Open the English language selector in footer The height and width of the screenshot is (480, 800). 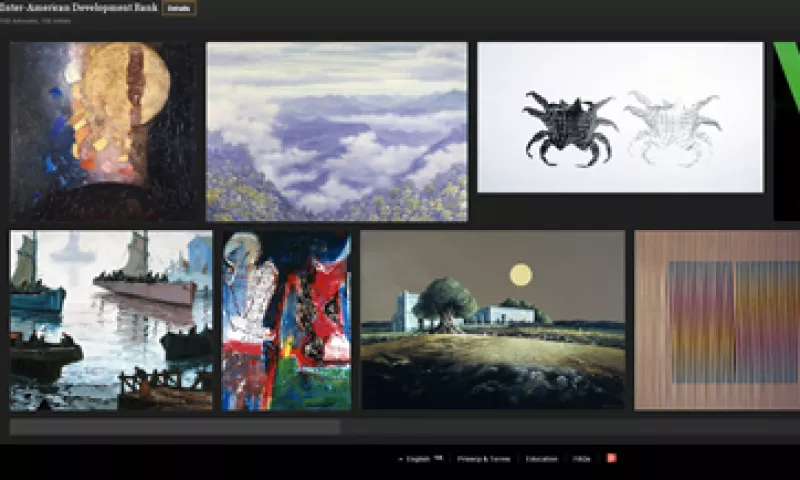[x=421, y=459]
